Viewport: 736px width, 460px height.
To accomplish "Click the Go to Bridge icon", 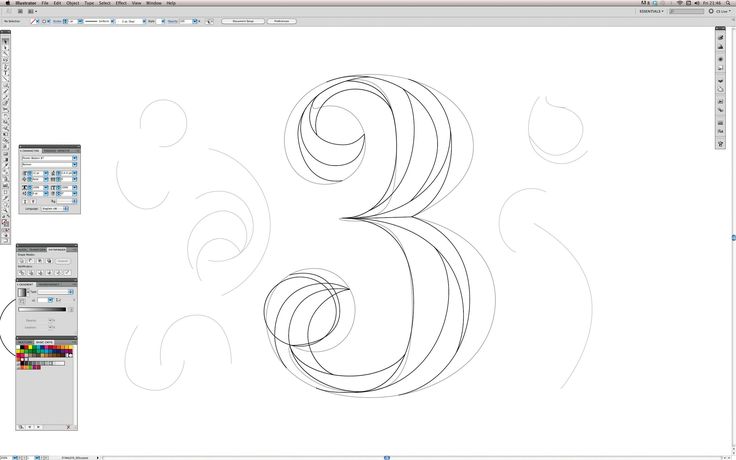I will click(20, 11).
